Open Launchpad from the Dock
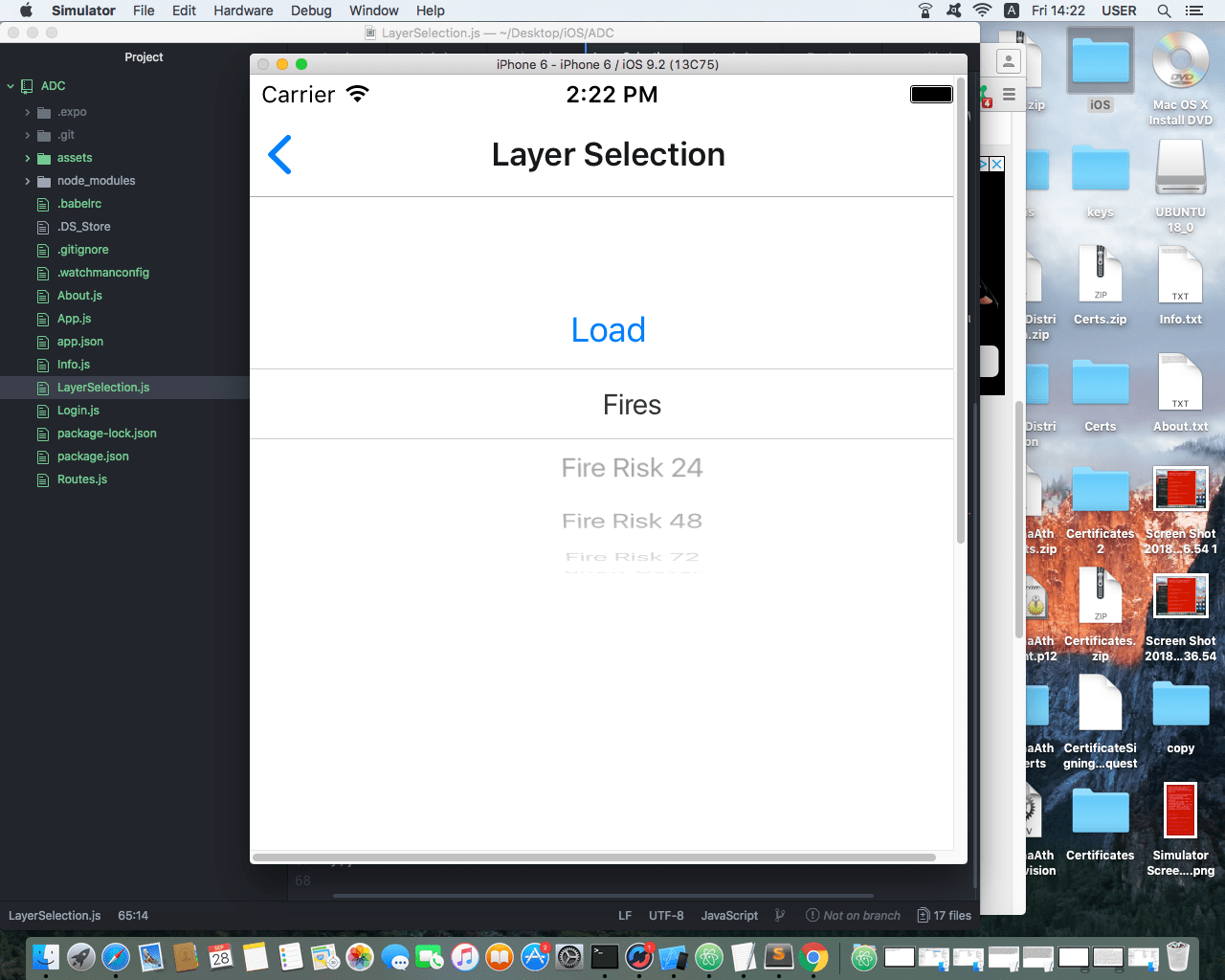The height and width of the screenshot is (980, 1225). (x=80, y=956)
